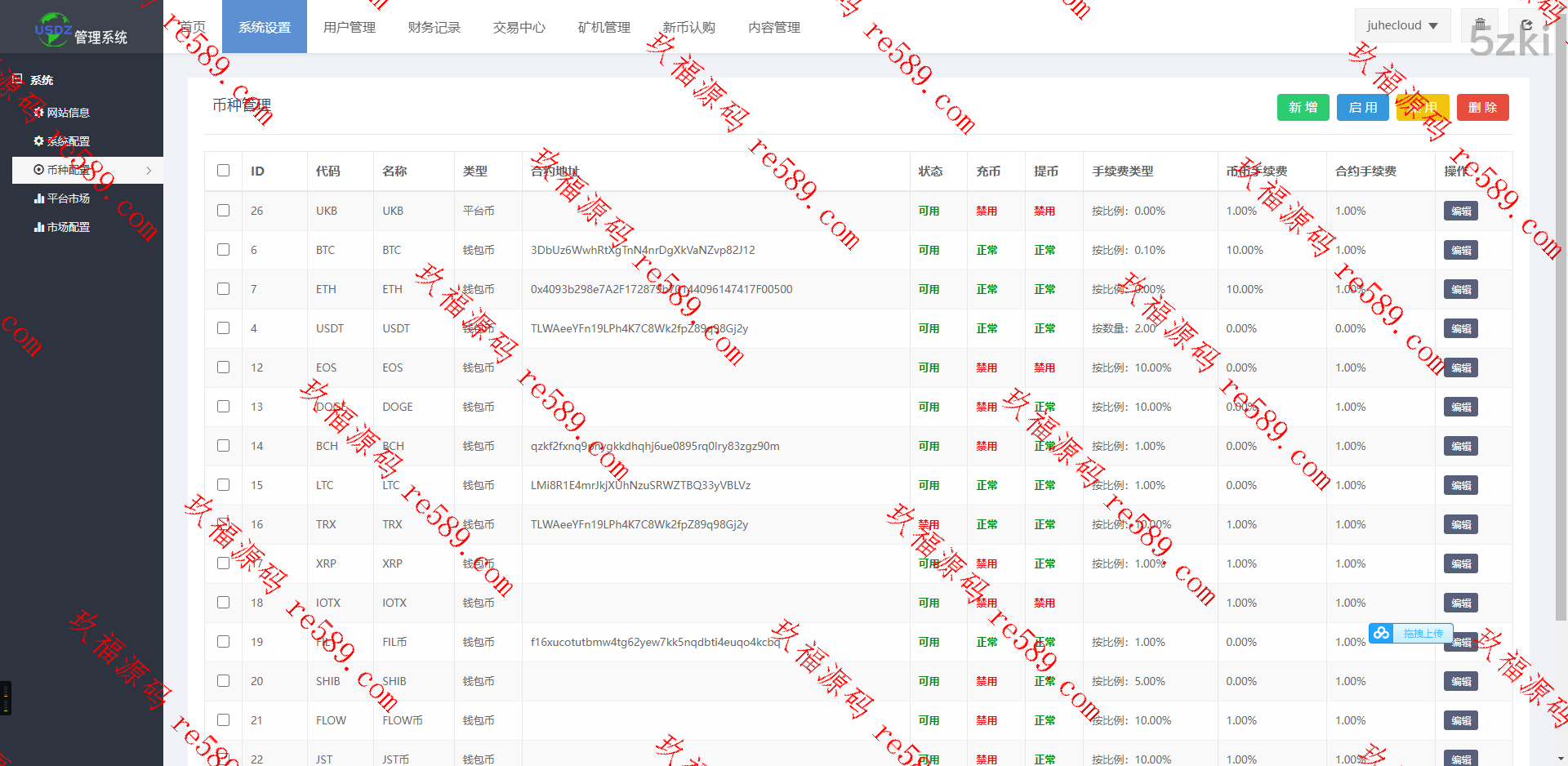The image size is (1568, 766).
Task: Open the 矿机管理 top menu
Action: coord(604,27)
